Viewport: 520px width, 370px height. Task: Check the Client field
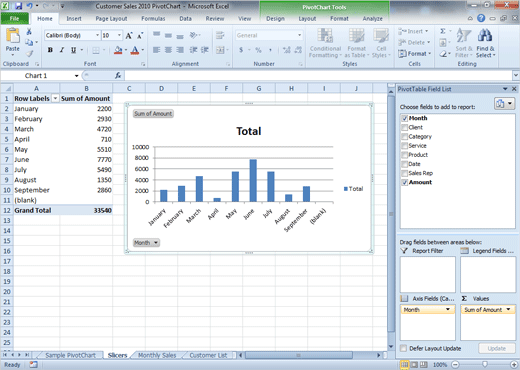pos(405,127)
